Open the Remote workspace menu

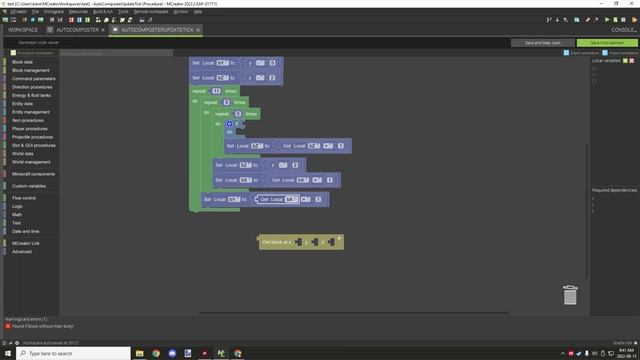[x=151, y=12]
